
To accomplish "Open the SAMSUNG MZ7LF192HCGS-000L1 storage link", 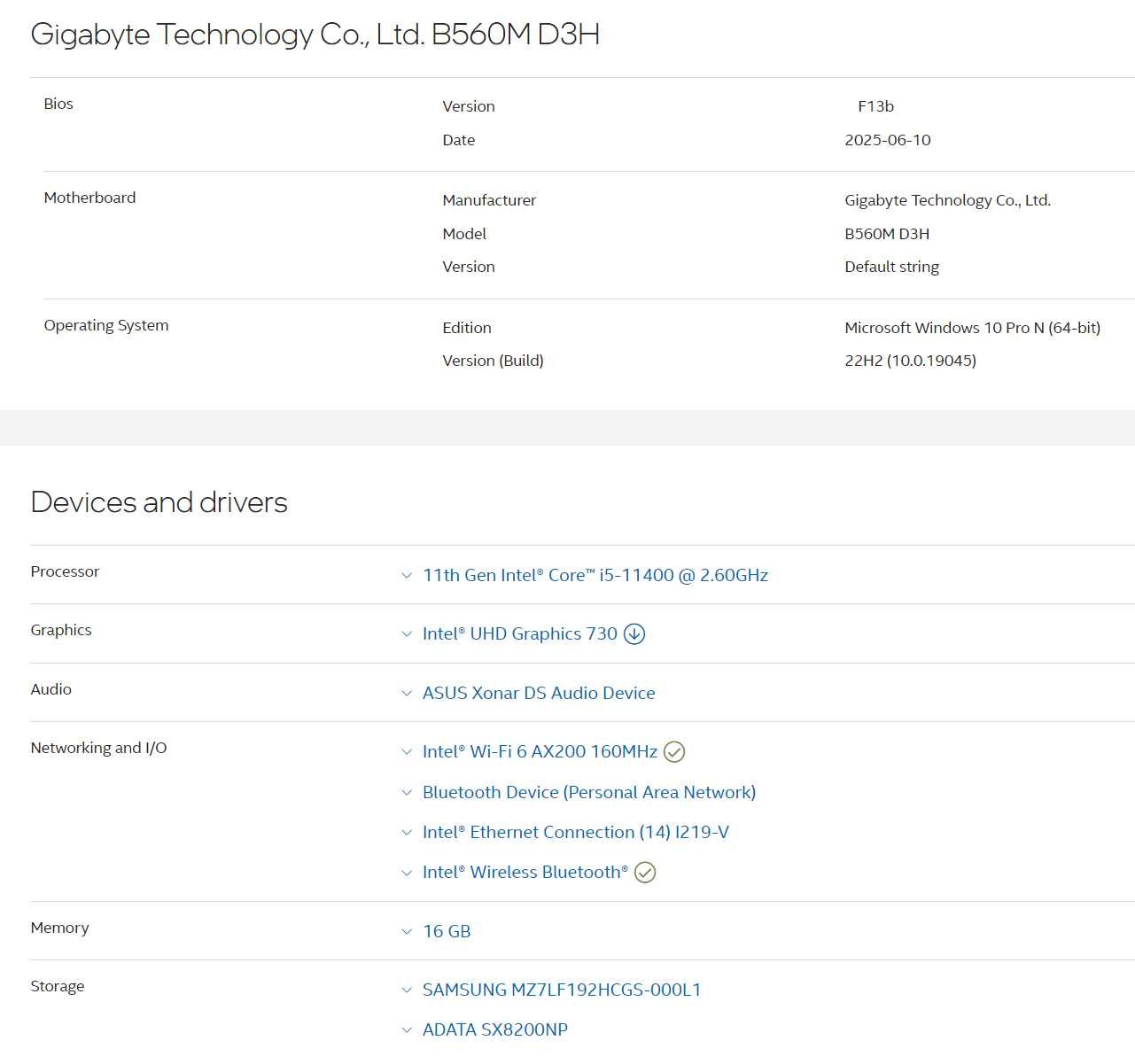I will point(562,990).
